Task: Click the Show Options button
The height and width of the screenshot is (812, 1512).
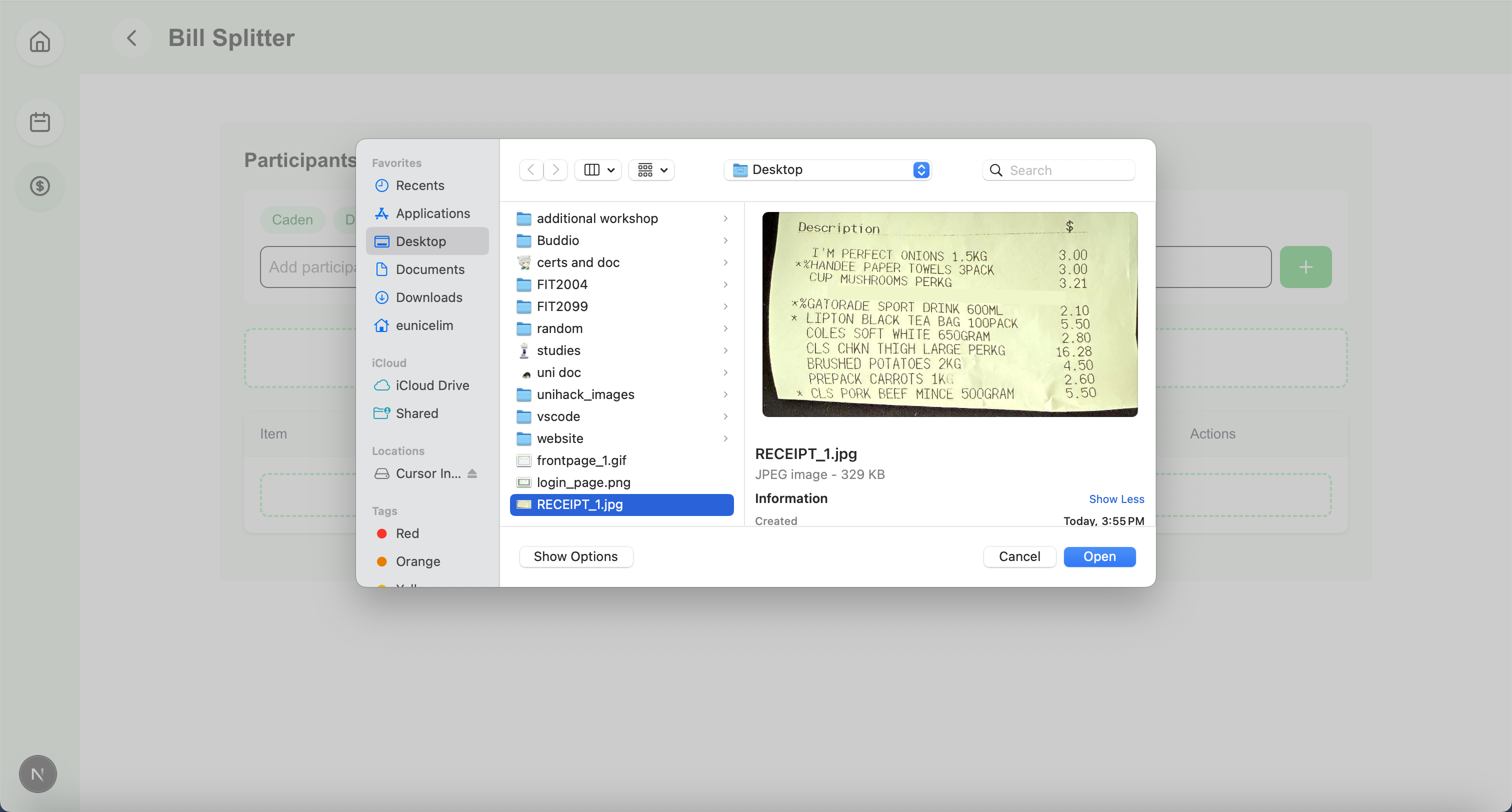Action: pyautogui.click(x=575, y=556)
